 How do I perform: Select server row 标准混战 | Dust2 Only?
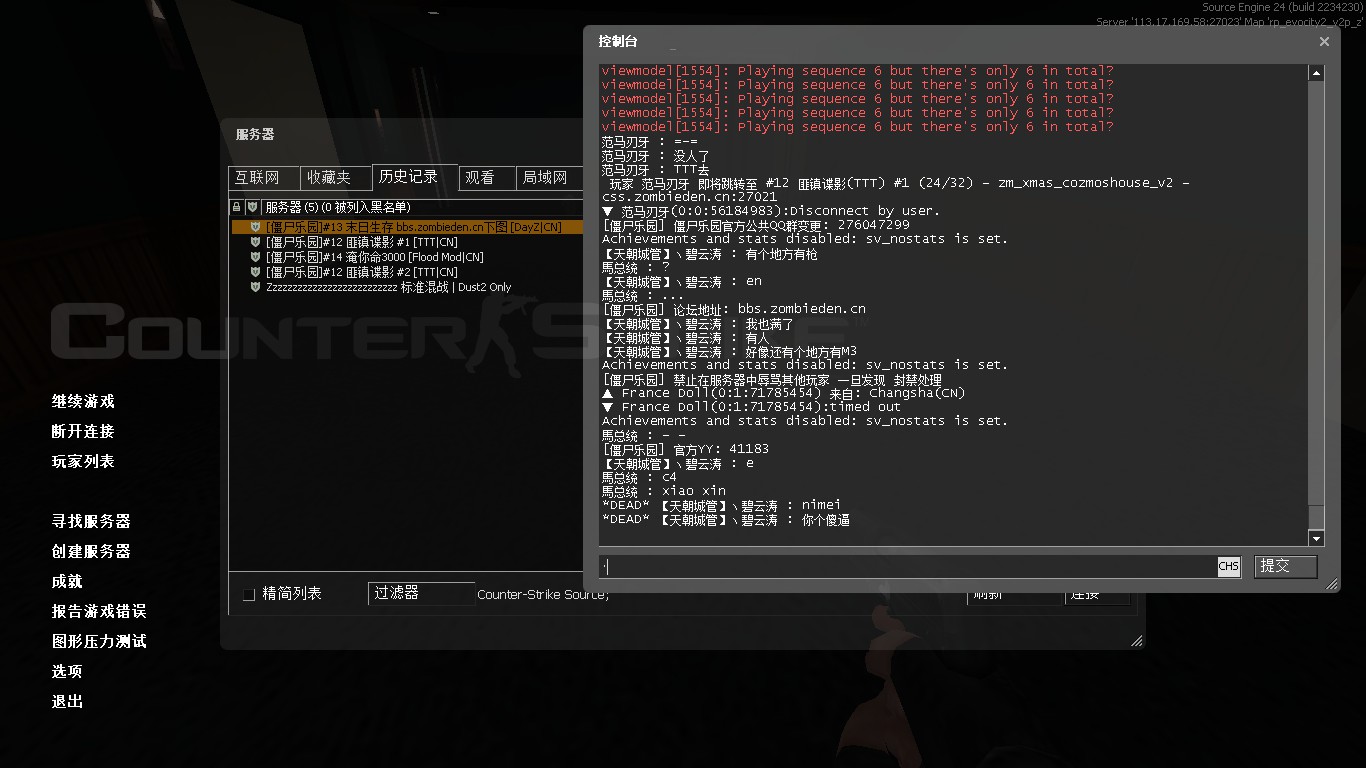407,287
